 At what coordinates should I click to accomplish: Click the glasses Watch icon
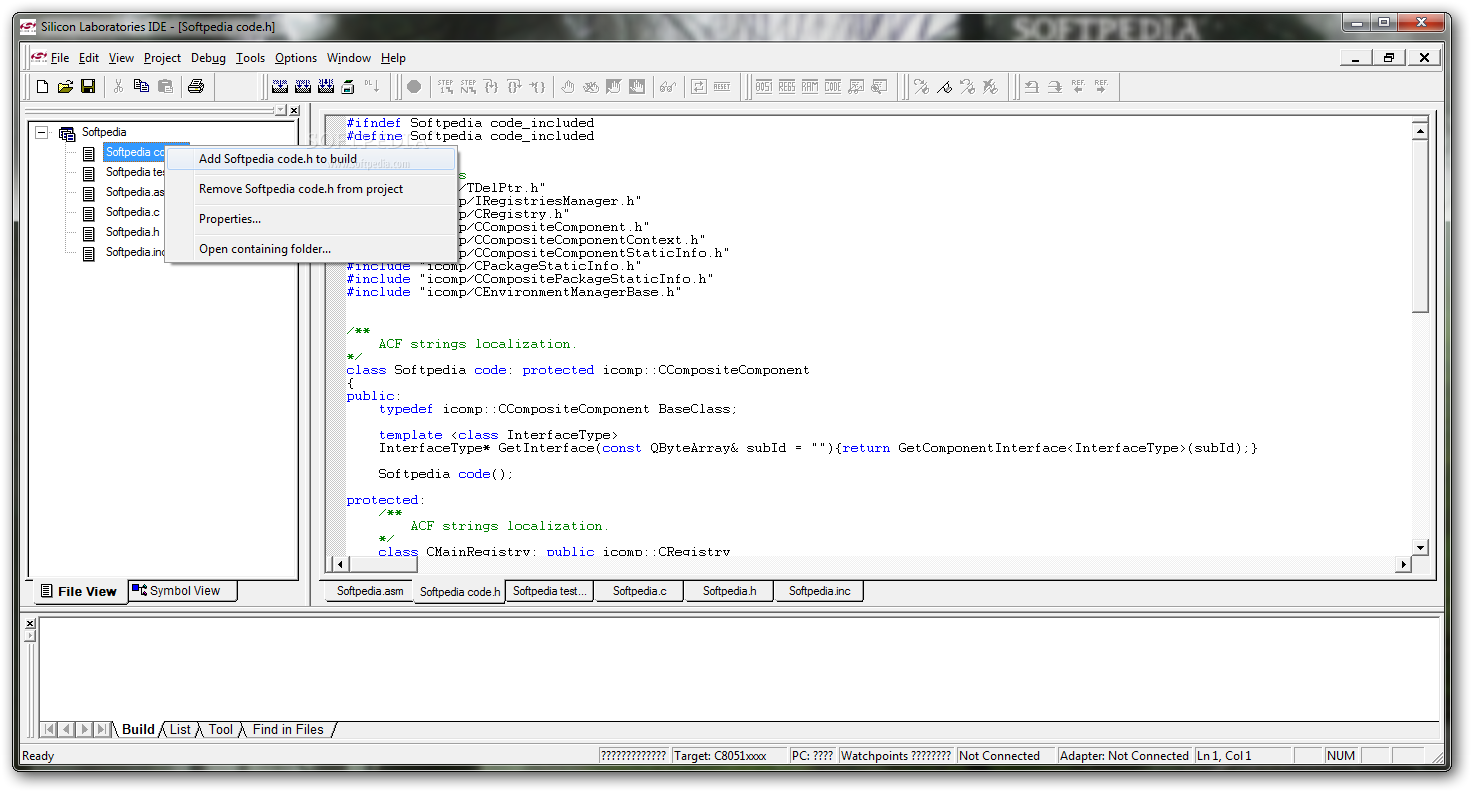point(667,87)
